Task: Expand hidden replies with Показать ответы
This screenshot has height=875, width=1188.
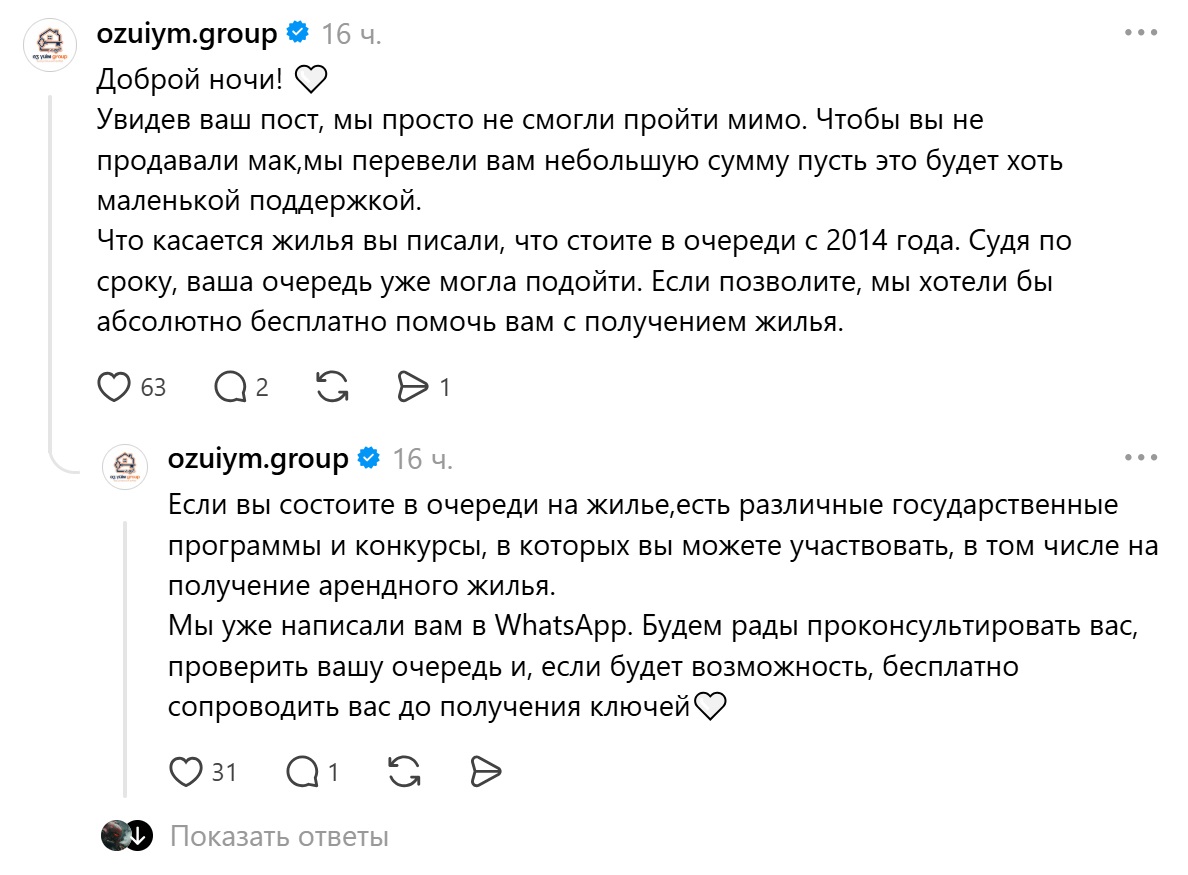Action: tap(279, 836)
